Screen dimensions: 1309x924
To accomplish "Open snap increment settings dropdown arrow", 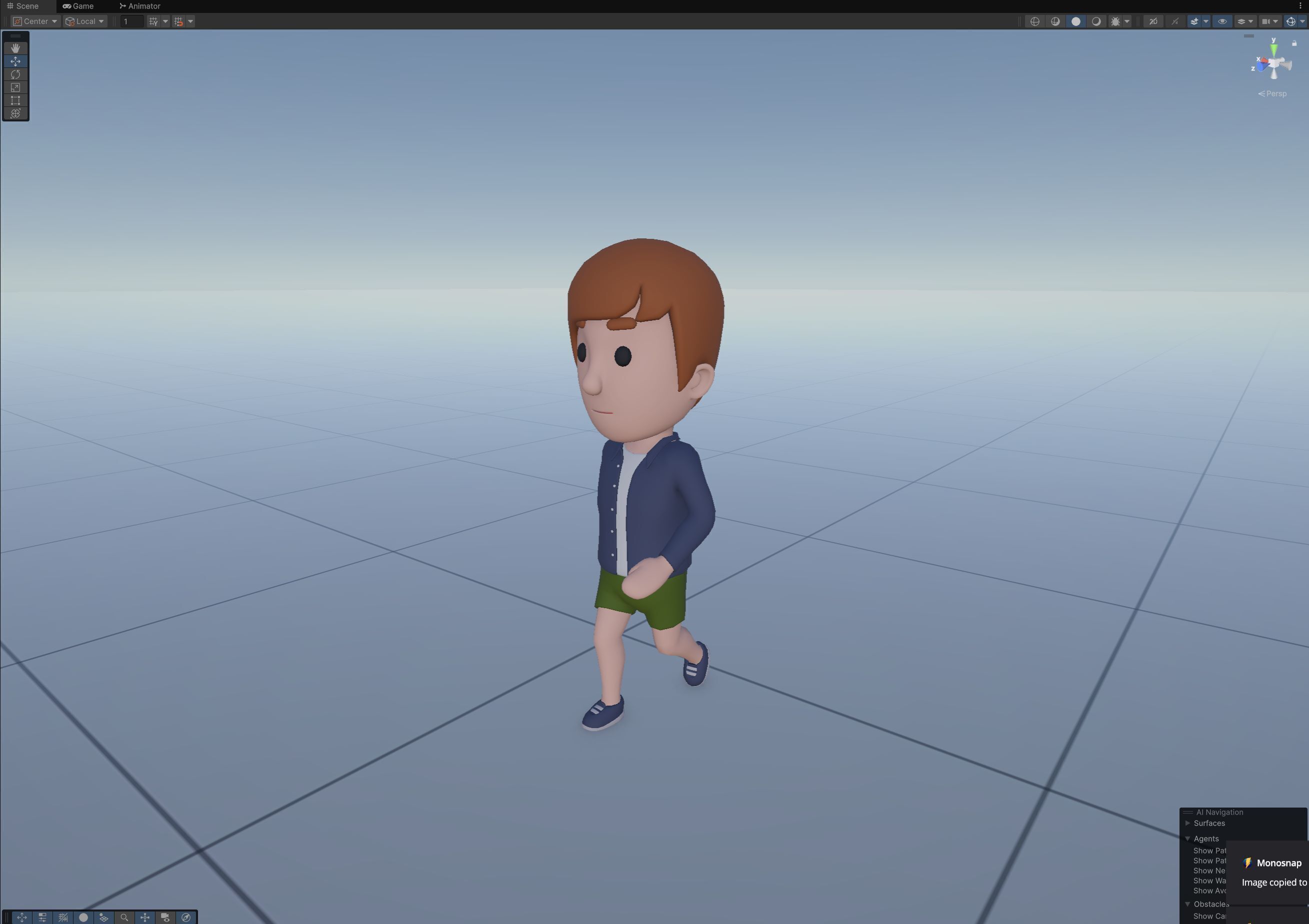I will pyautogui.click(x=190, y=21).
